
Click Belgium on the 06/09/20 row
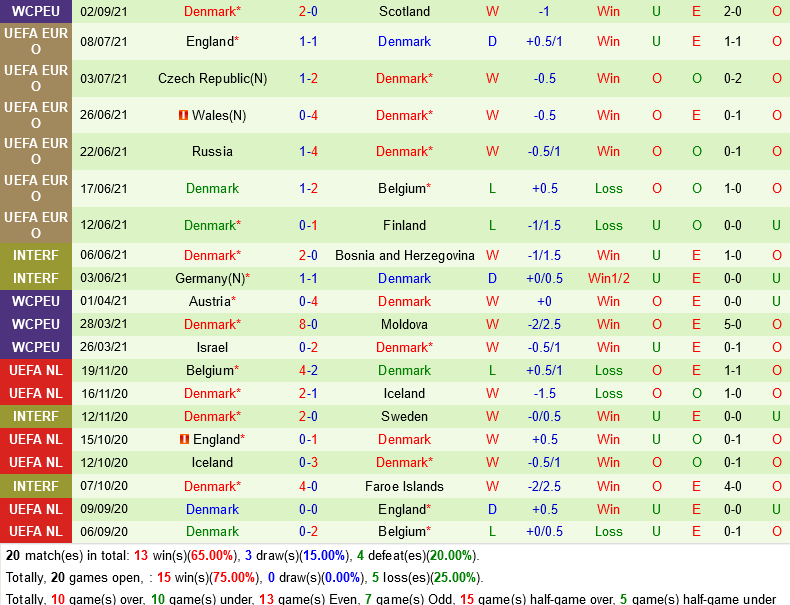pyautogui.click(x=404, y=531)
